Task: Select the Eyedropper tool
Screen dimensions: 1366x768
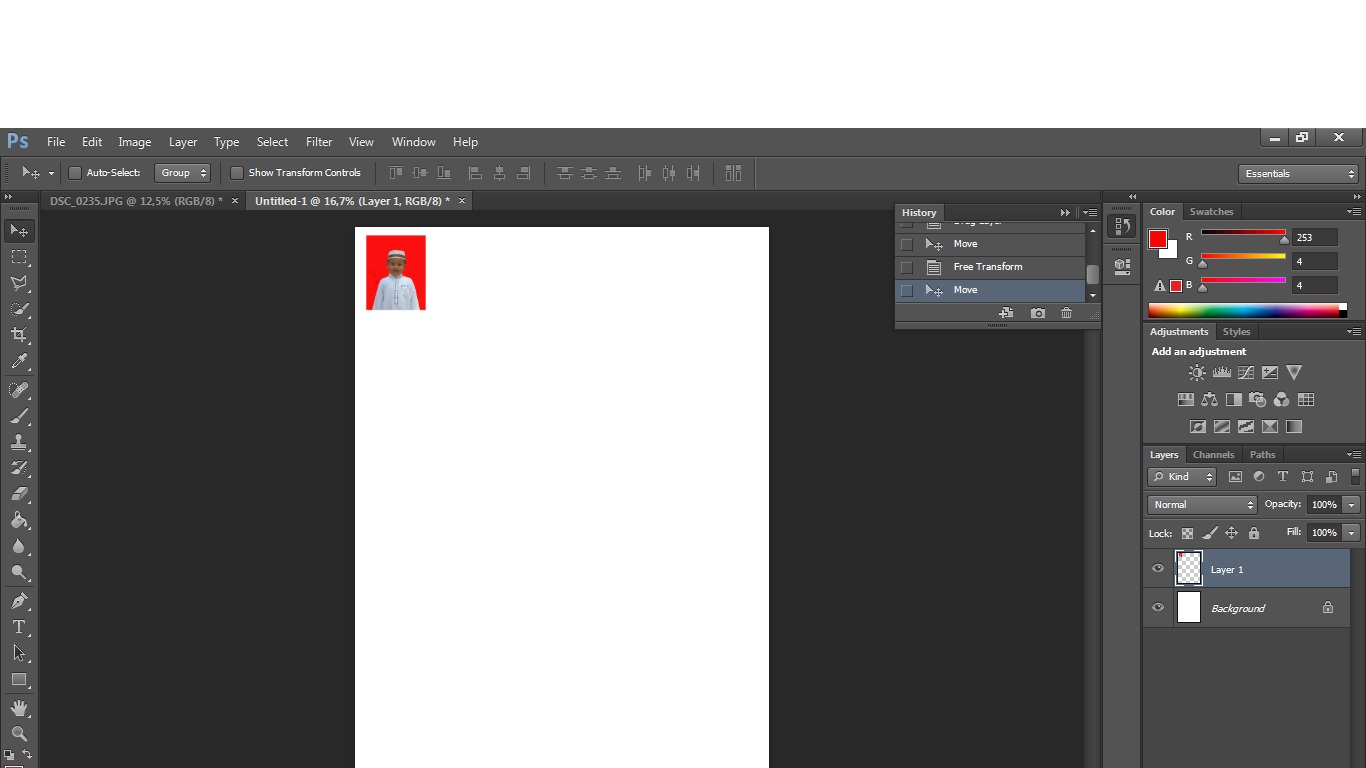Action: coord(19,361)
